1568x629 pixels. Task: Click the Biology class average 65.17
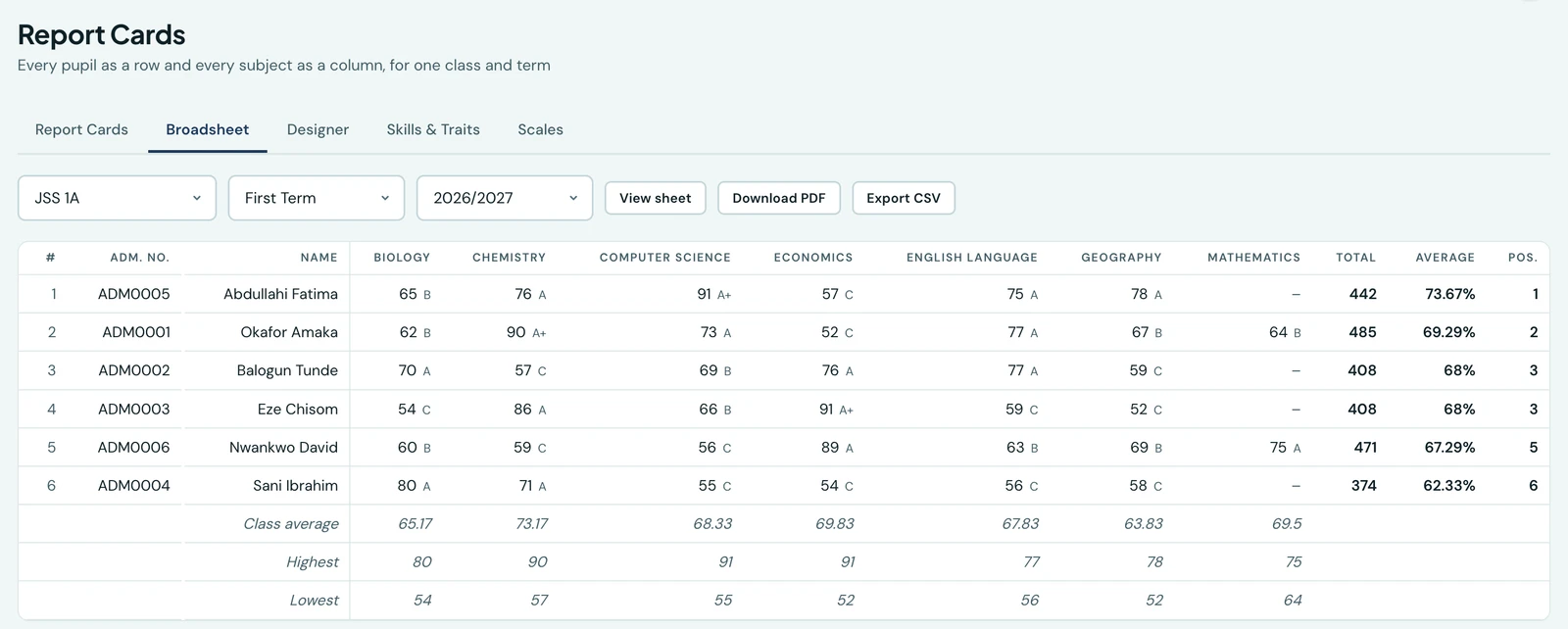416,523
